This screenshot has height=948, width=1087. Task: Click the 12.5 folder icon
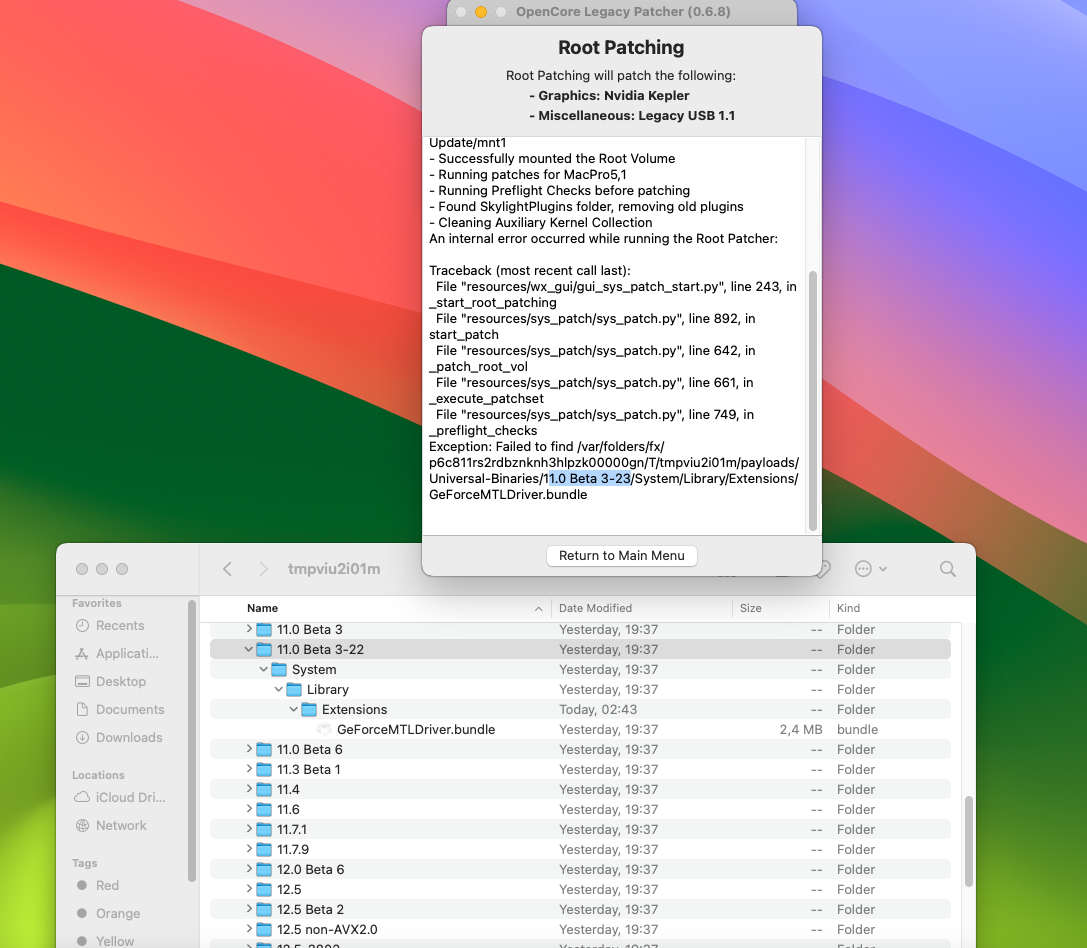click(264, 890)
